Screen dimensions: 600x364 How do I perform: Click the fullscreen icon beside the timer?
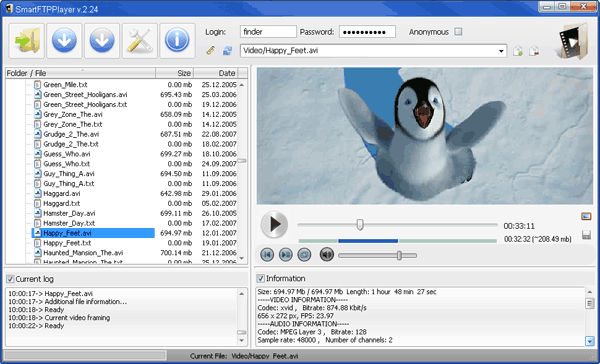pos(586,217)
